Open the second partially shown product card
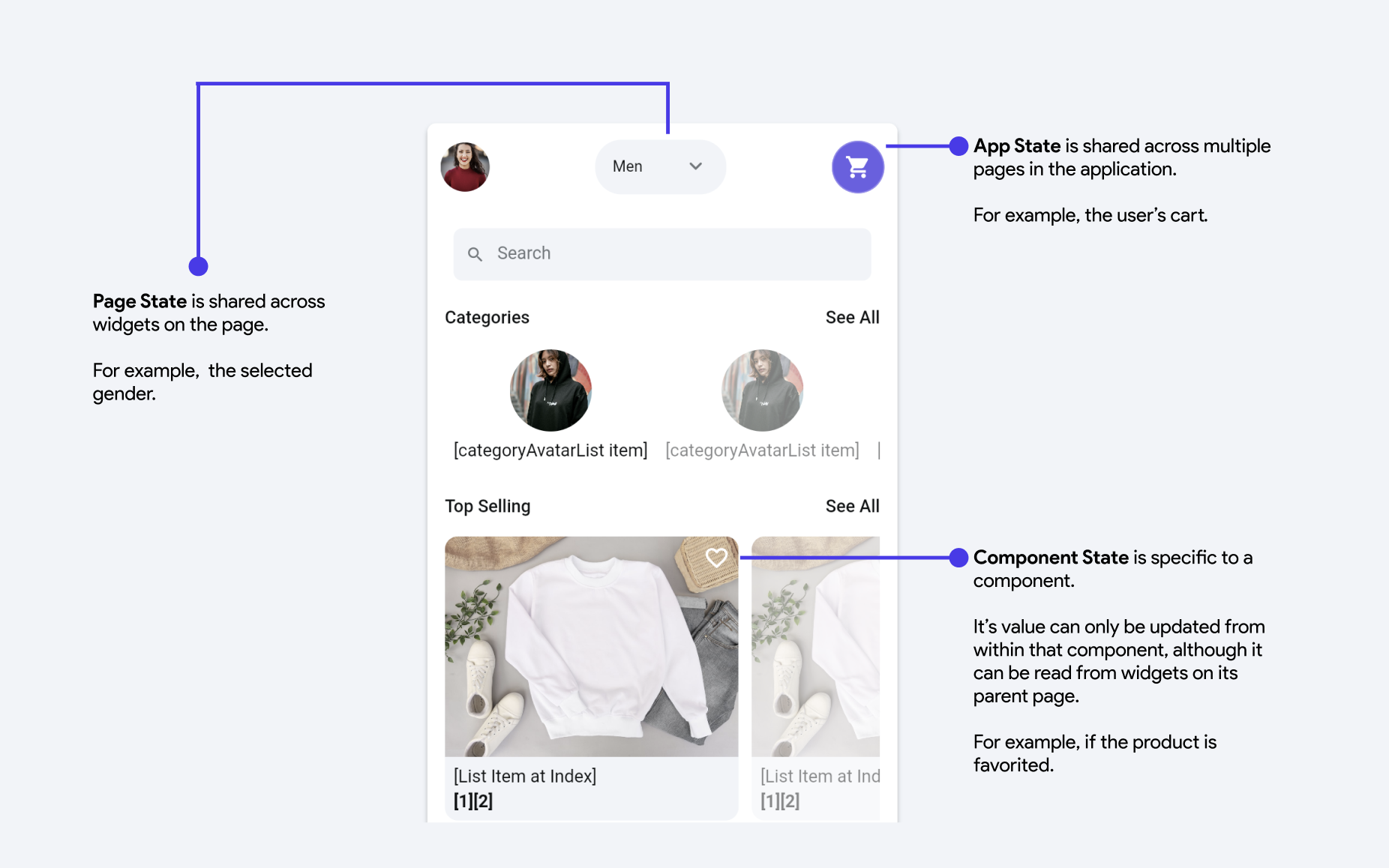 point(815,677)
